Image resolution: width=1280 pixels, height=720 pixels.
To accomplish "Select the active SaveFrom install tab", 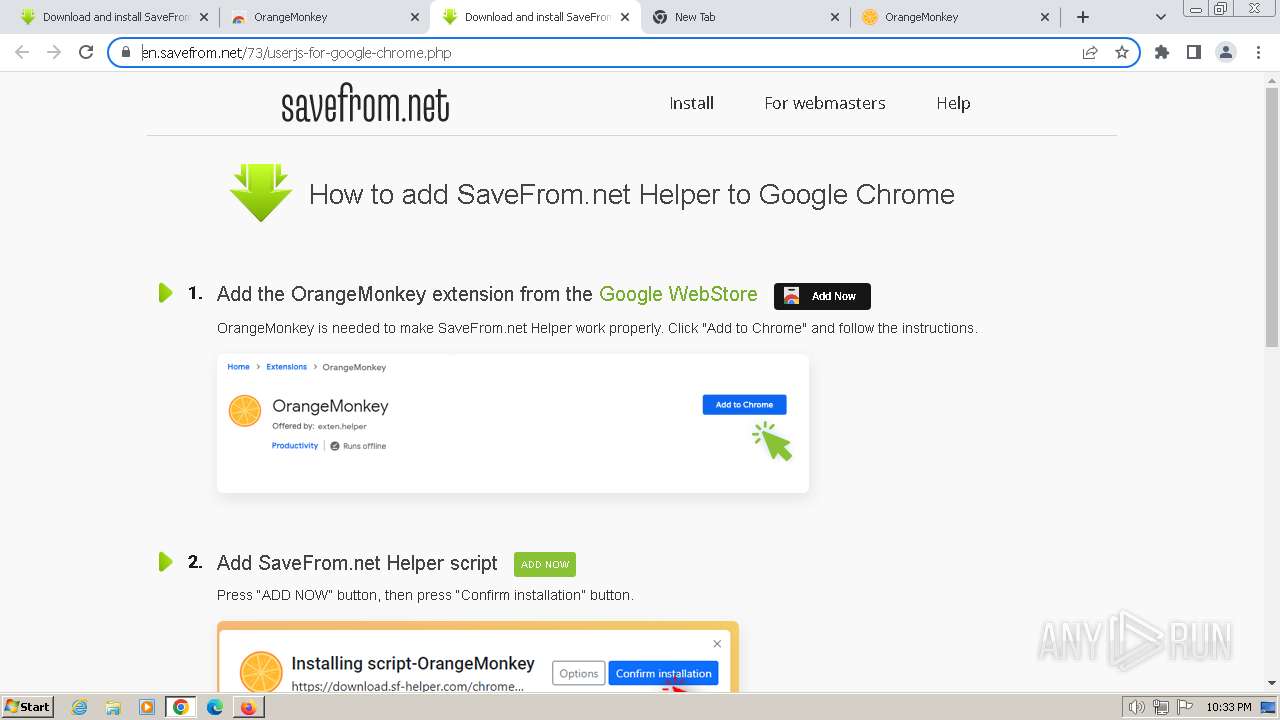I will click(535, 17).
